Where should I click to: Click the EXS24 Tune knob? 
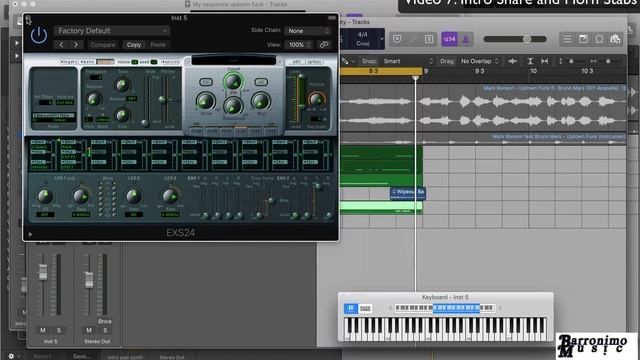(x=122, y=85)
